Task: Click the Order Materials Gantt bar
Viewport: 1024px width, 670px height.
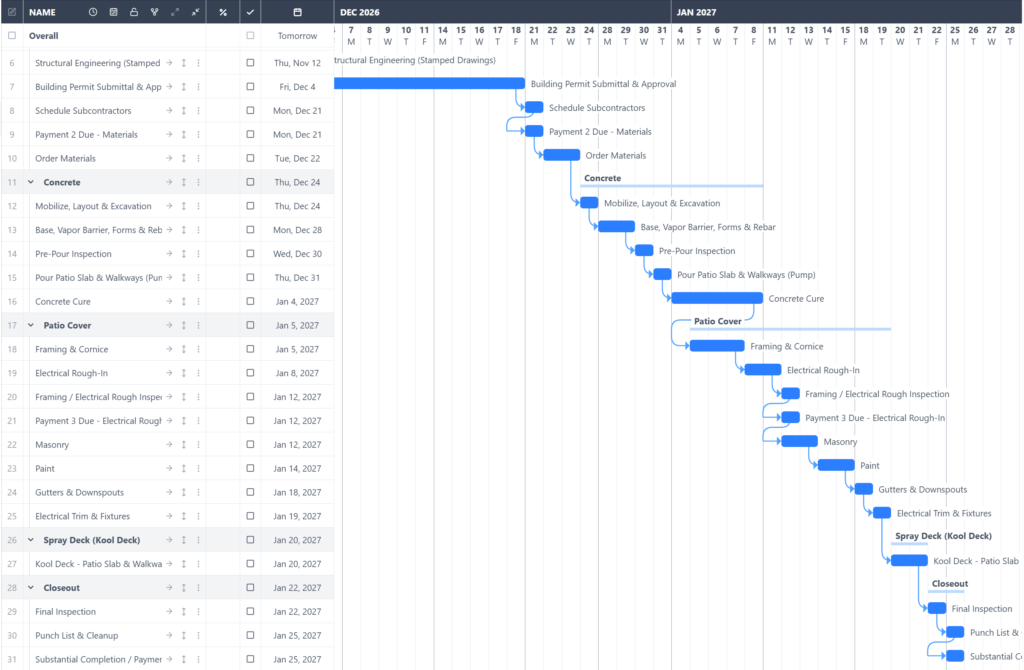Action: [562, 155]
